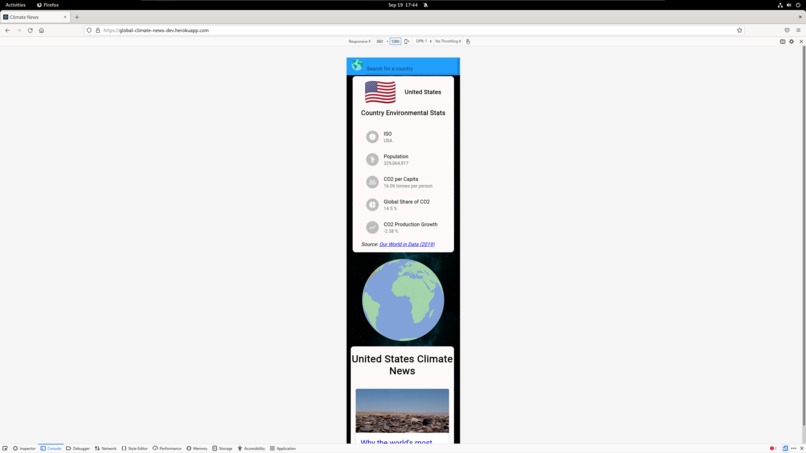
Task: Rotate the responsive viewport
Action: point(407,41)
